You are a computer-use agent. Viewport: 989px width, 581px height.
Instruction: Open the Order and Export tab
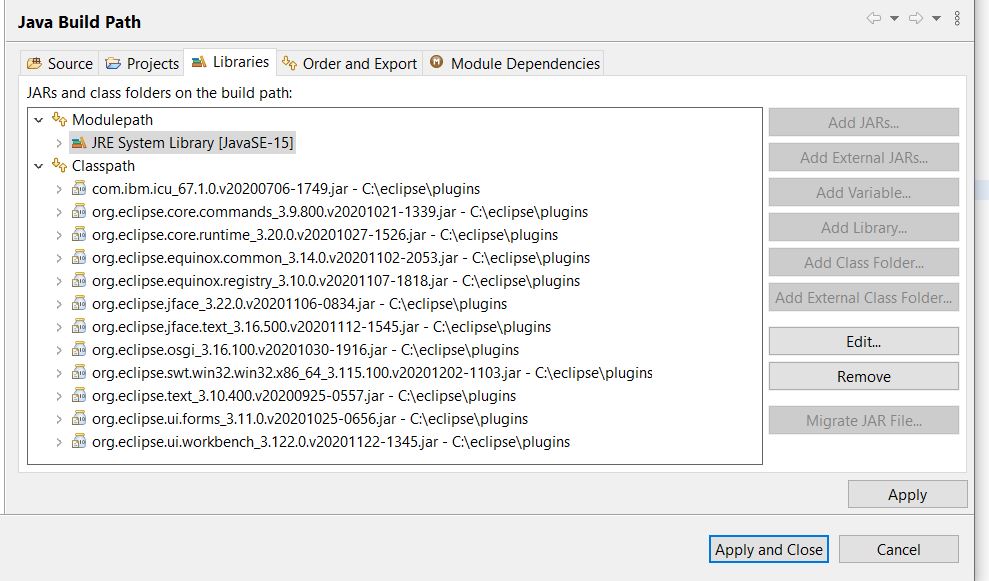pos(349,63)
